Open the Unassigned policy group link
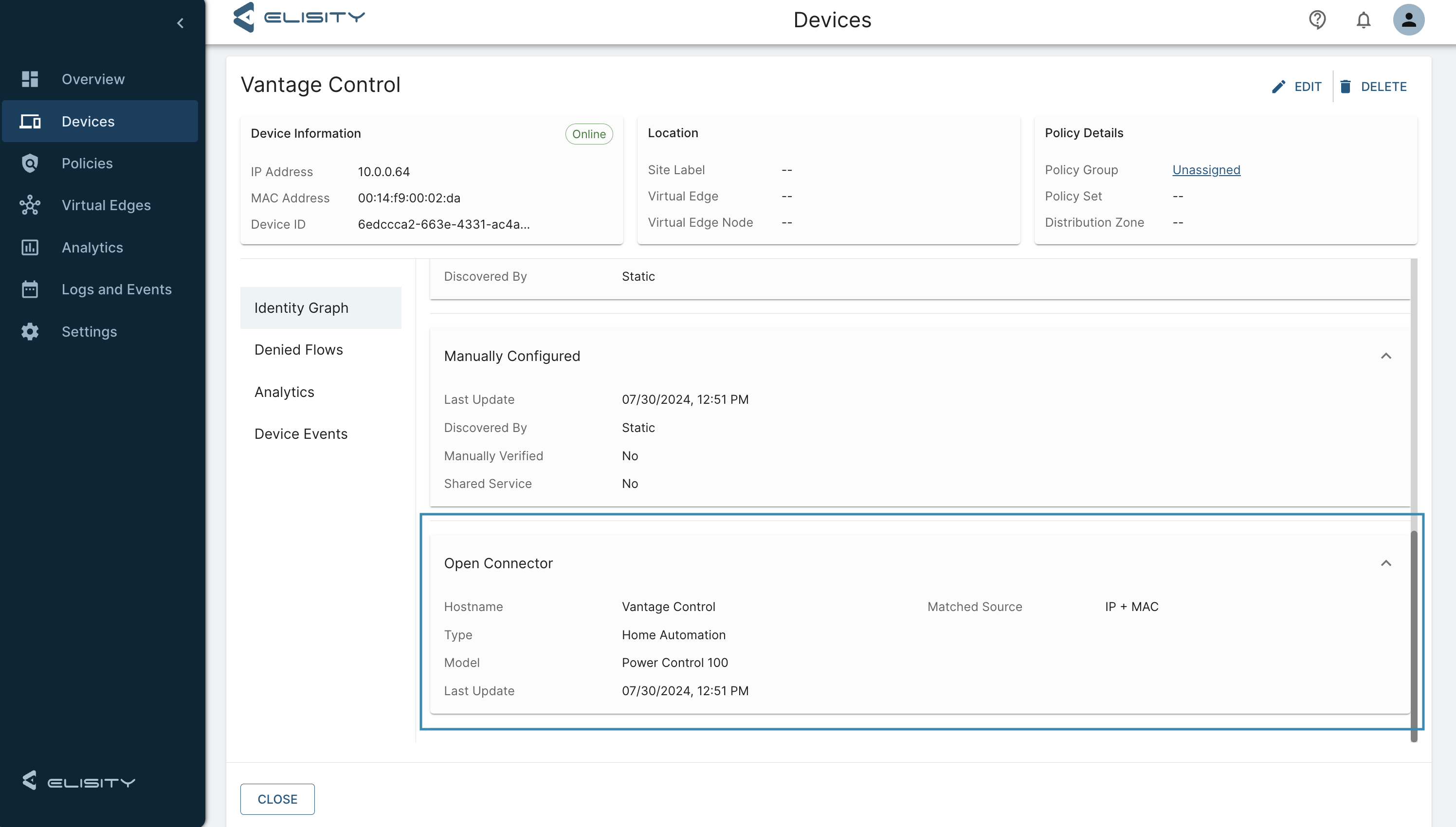Image resolution: width=1456 pixels, height=827 pixels. 1206,170
